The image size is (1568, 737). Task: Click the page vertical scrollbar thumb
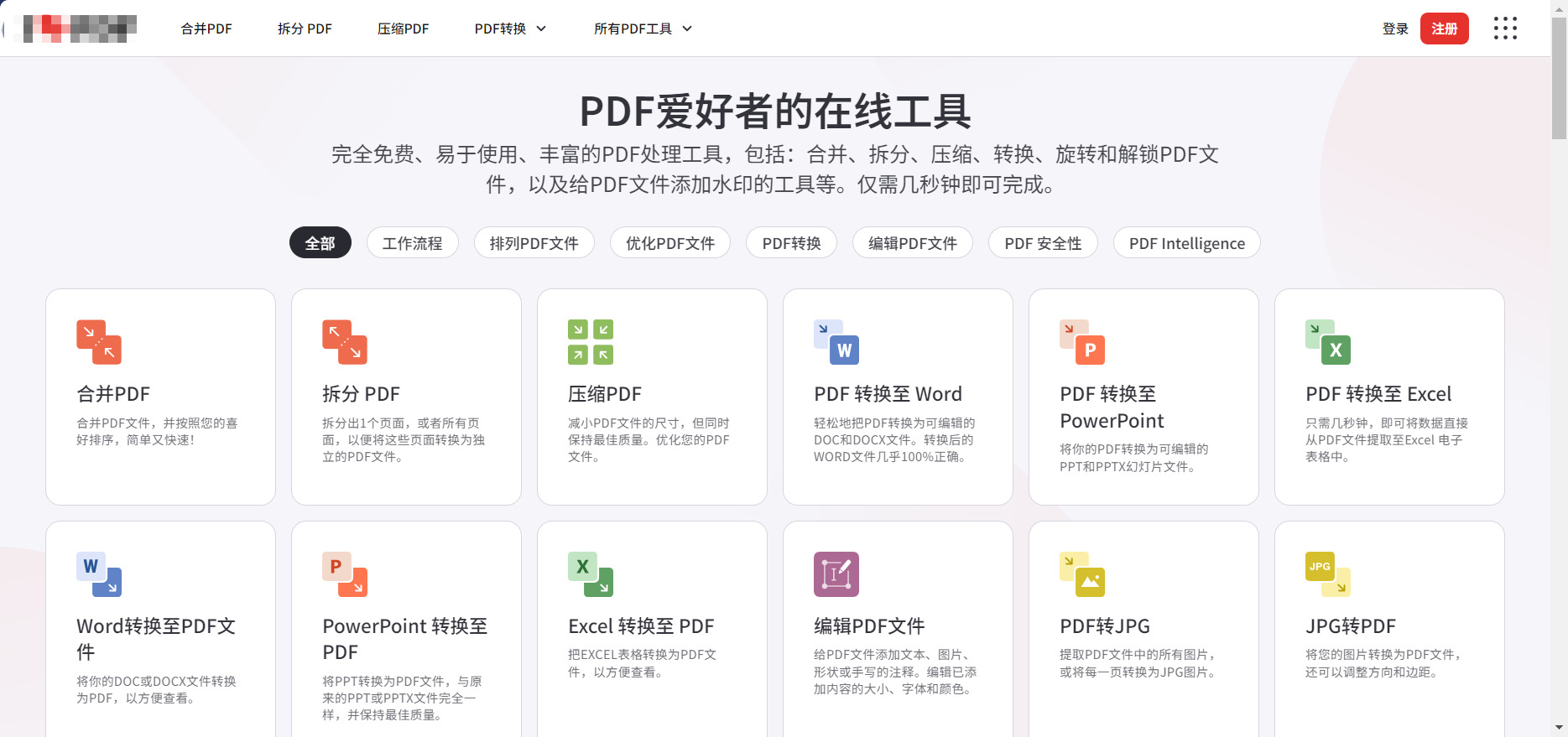tap(1559, 77)
